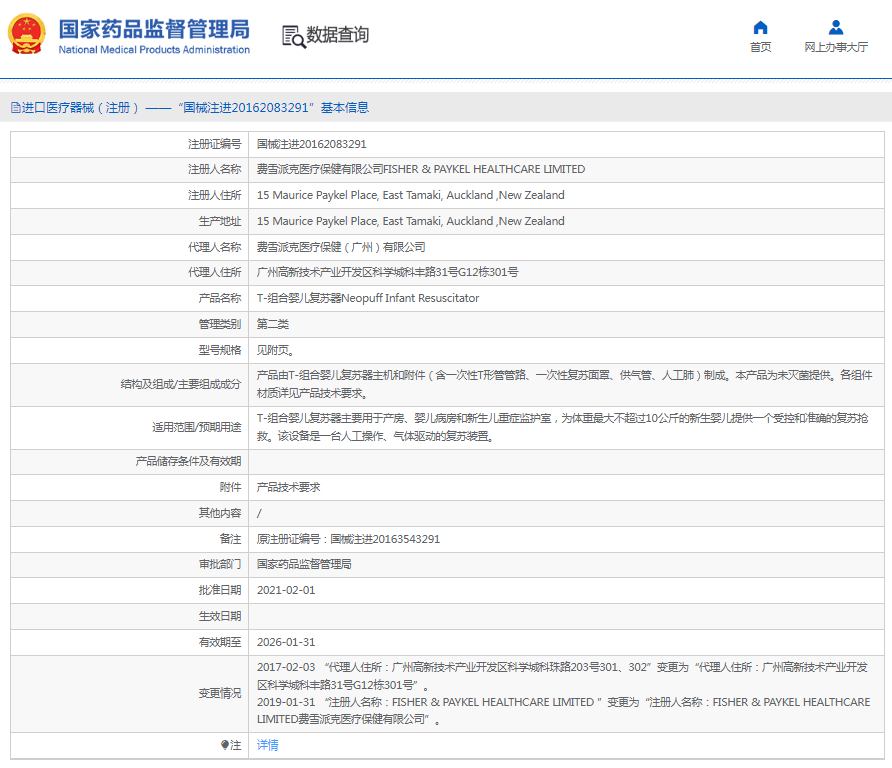
Task: Click 附件 value 产品技术要求
Action: pyautogui.click(x=288, y=487)
